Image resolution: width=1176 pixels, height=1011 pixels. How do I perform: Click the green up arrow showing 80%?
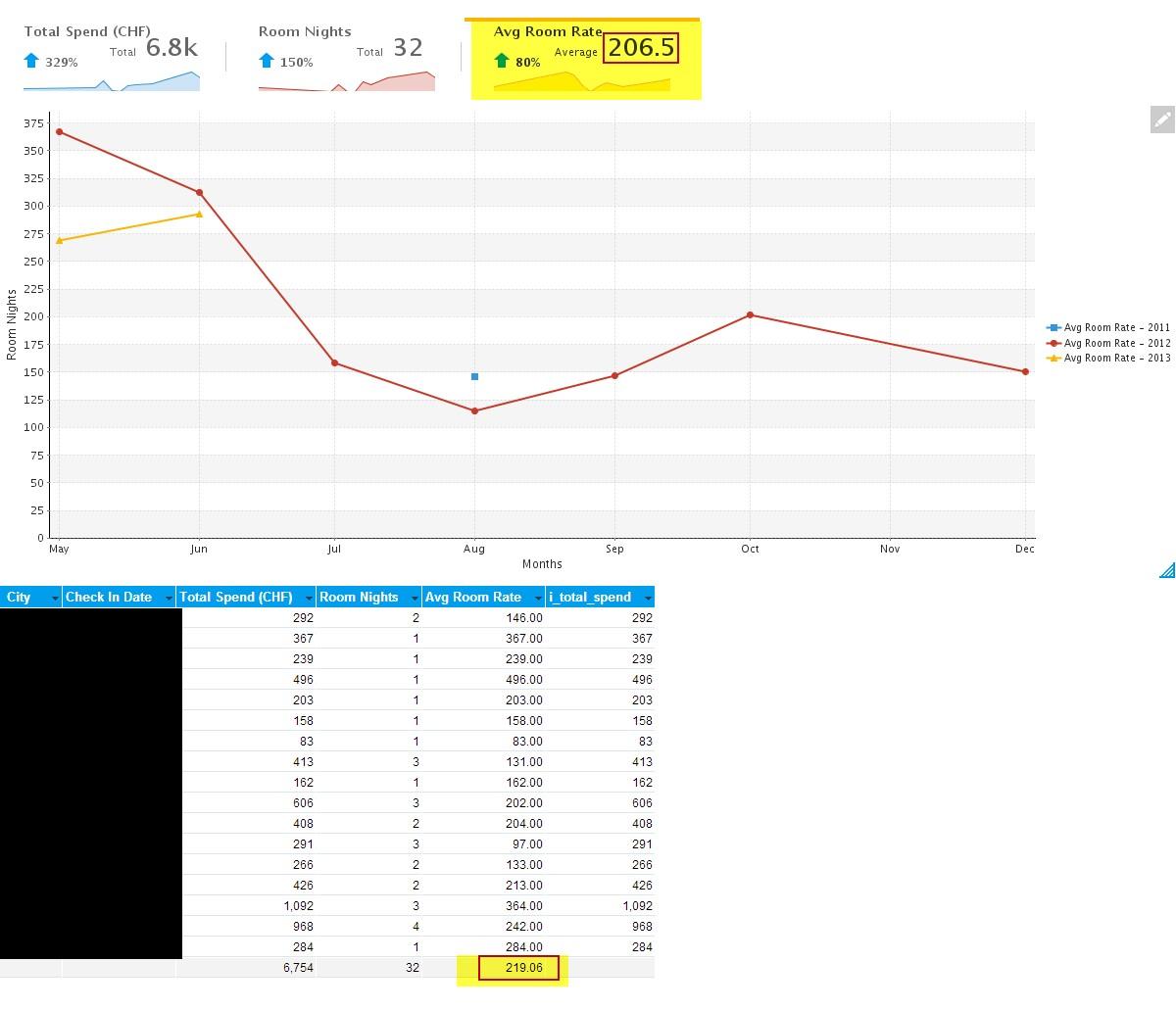pos(502,61)
